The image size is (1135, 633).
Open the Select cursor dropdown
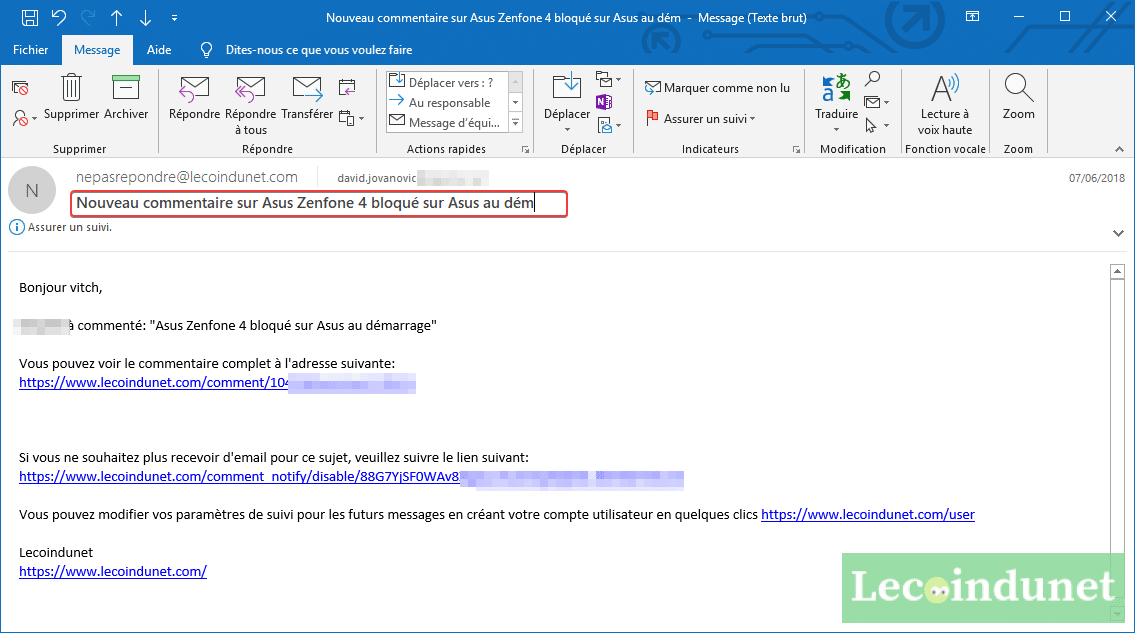(877, 126)
